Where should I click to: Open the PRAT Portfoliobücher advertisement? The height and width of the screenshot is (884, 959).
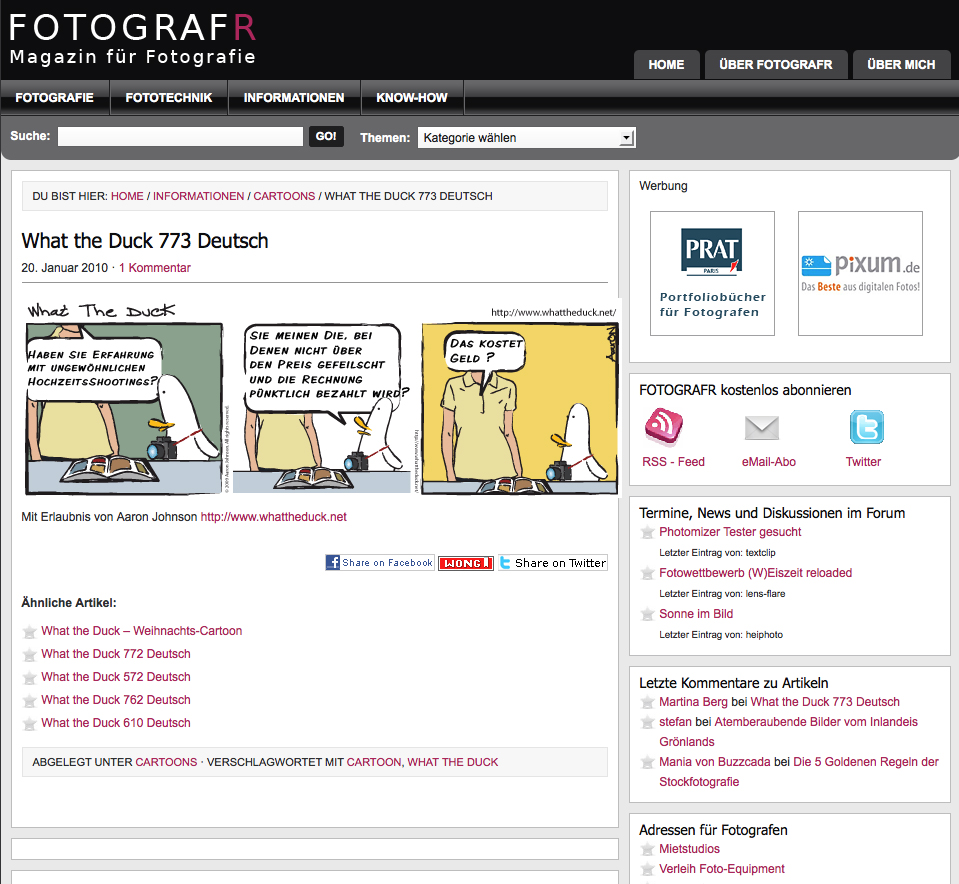coord(713,273)
